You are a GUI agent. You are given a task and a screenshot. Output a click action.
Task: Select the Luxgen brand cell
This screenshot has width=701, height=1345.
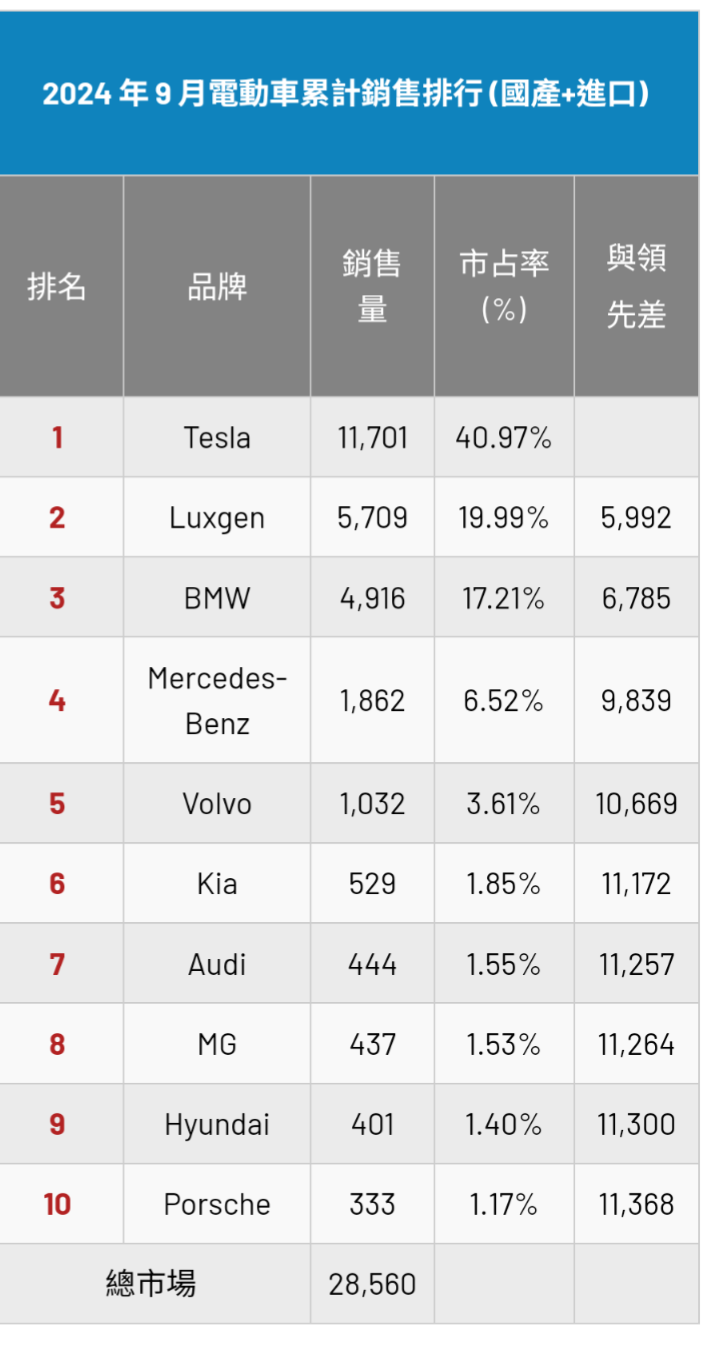coord(217,517)
